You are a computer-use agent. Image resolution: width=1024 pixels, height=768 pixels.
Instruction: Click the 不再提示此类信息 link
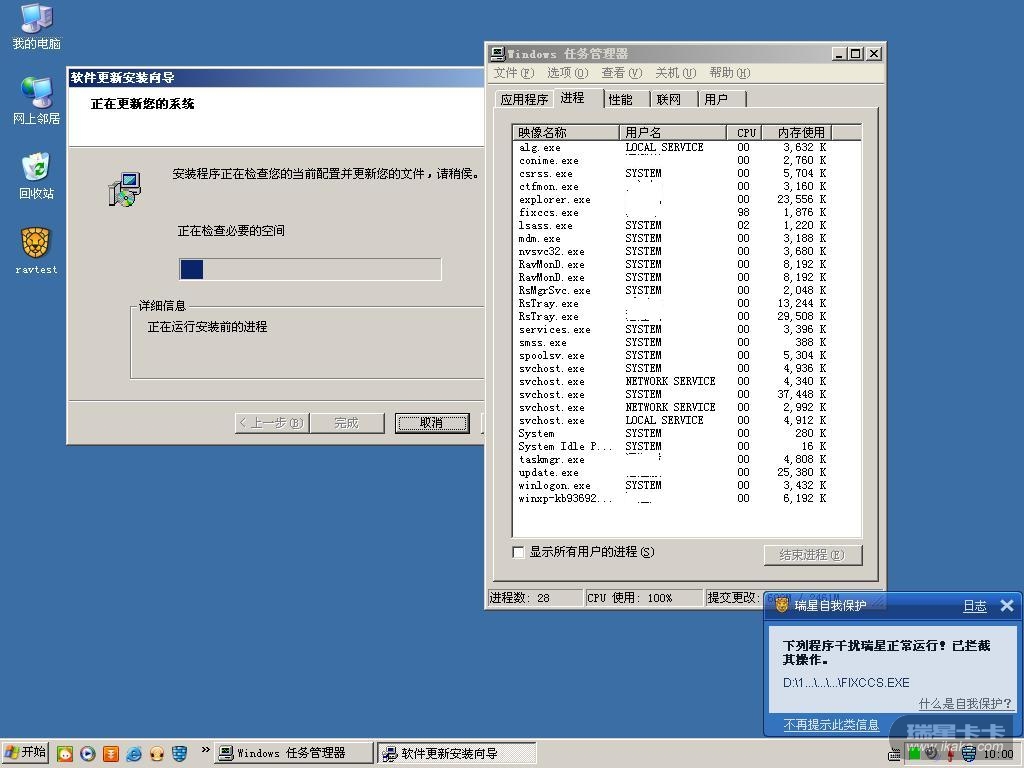tap(831, 725)
